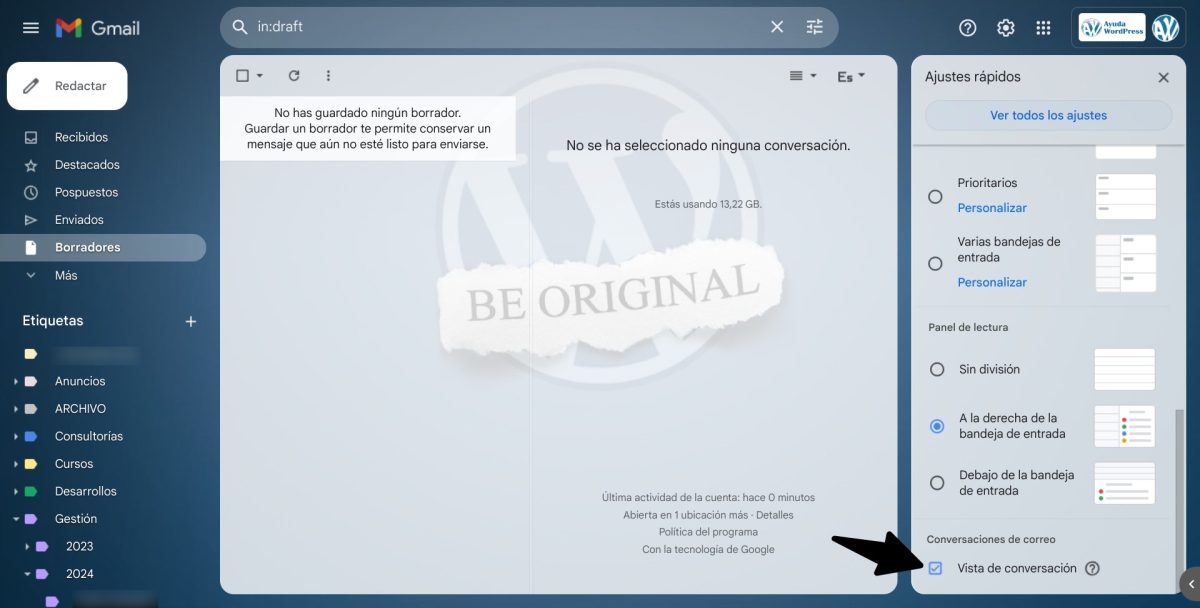Screen dimensions: 1200x608
Task: Create a new label with the plus icon
Action: [190, 321]
